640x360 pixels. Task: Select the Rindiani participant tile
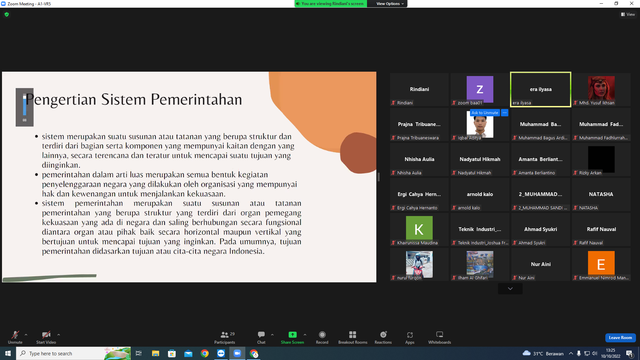[419, 89]
